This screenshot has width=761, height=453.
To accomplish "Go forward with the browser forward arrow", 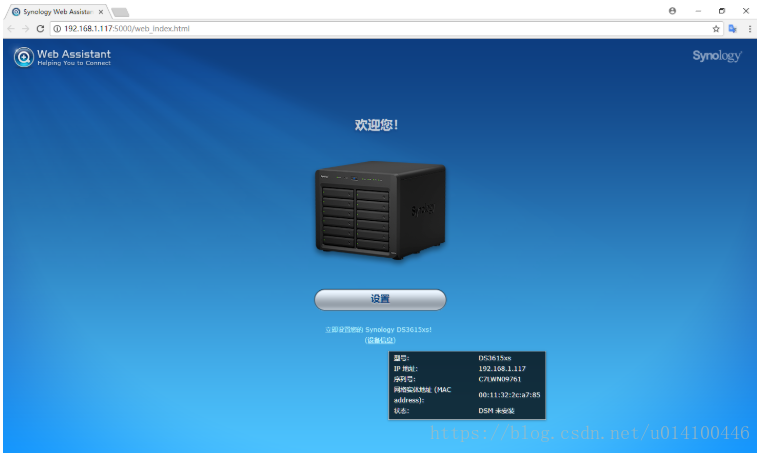I will coord(26,29).
